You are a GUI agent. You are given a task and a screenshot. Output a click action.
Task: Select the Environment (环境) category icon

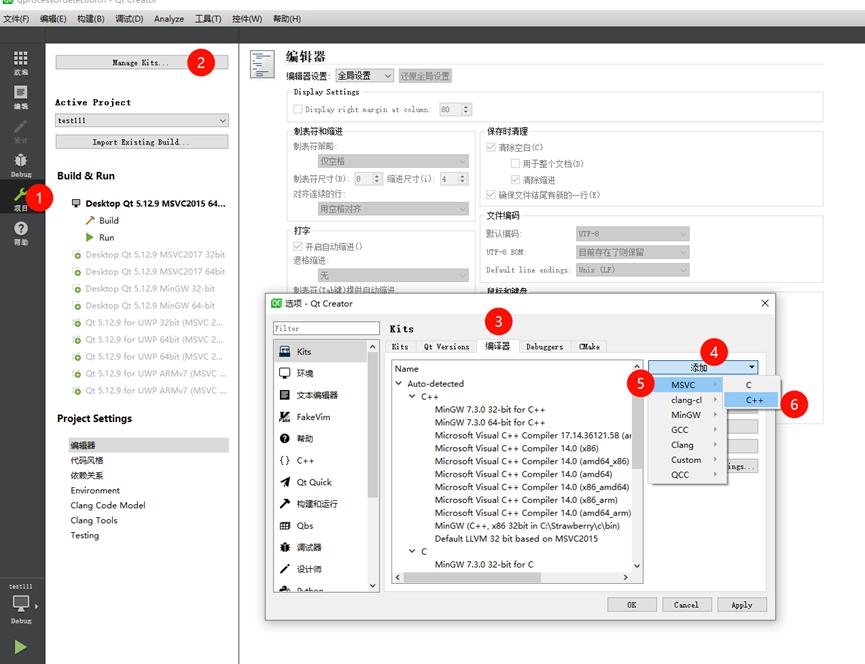click(285, 373)
